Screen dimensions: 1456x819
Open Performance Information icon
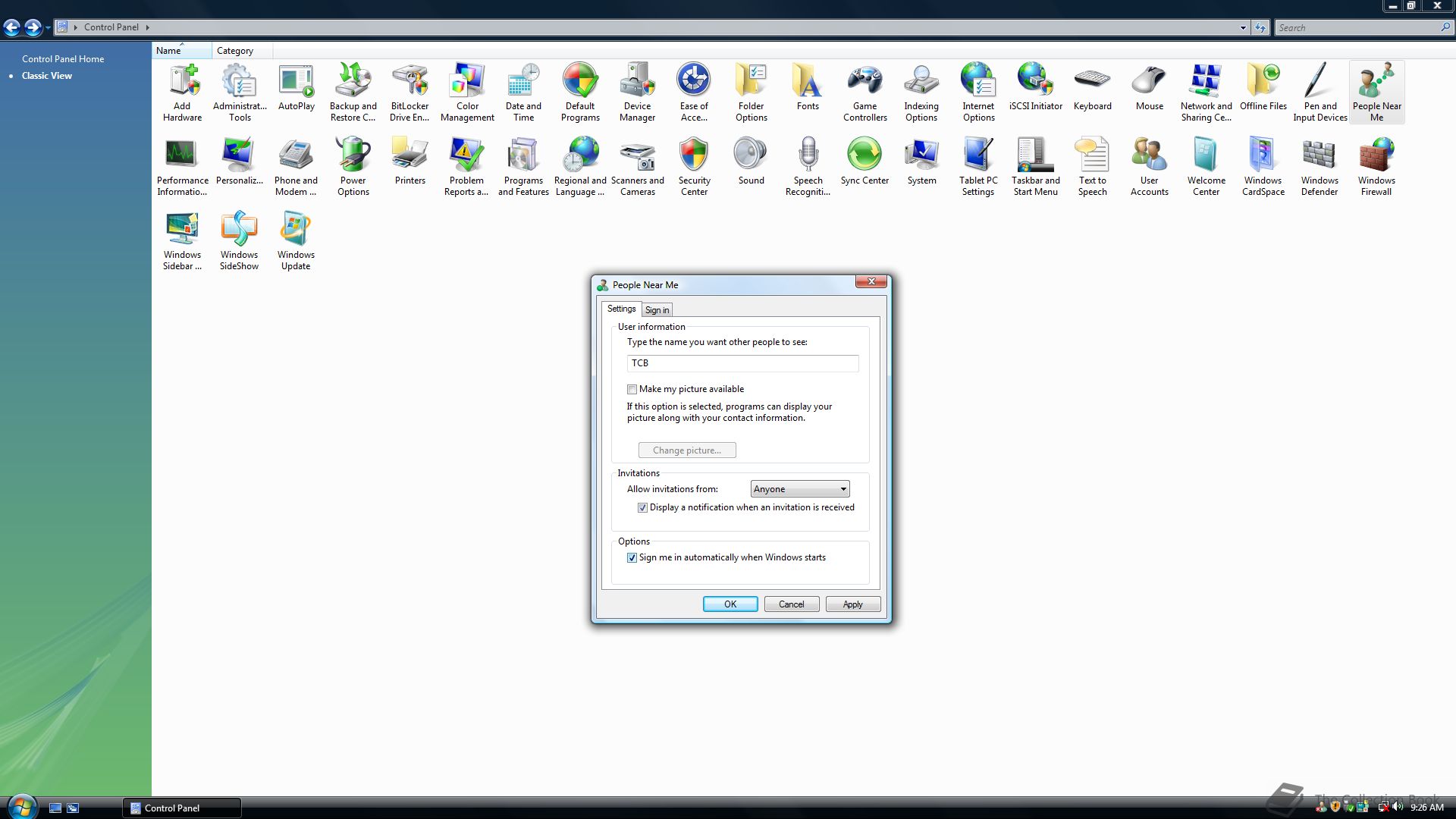click(x=182, y=166)
